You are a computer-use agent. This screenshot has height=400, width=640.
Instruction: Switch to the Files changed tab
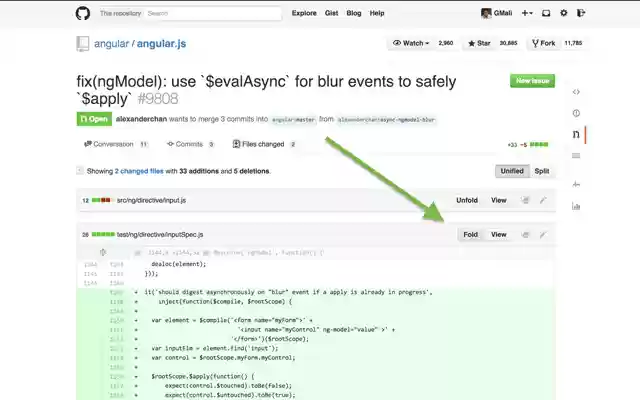(264, 144)
